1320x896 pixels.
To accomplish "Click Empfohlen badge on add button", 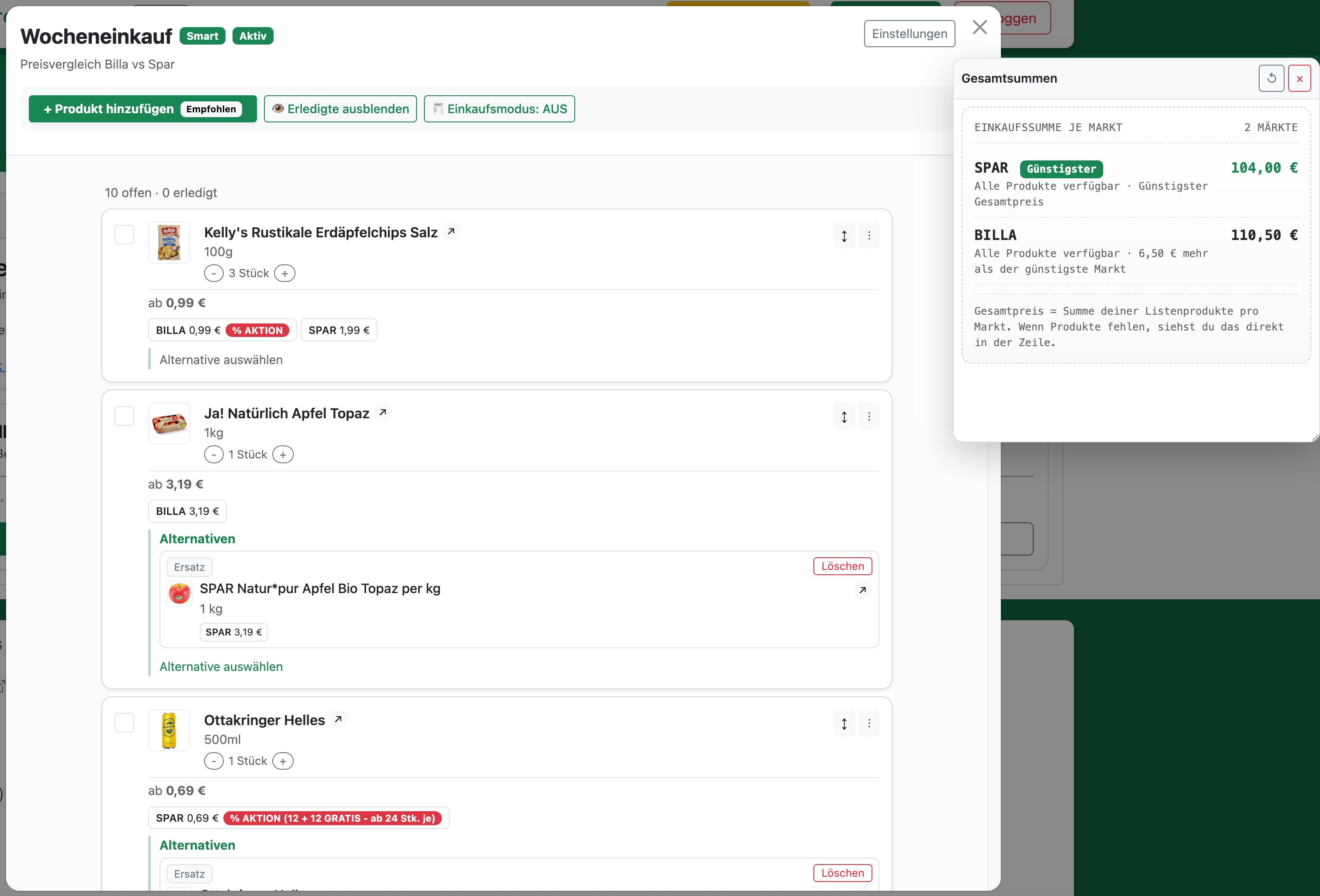I will click(211, 109).
